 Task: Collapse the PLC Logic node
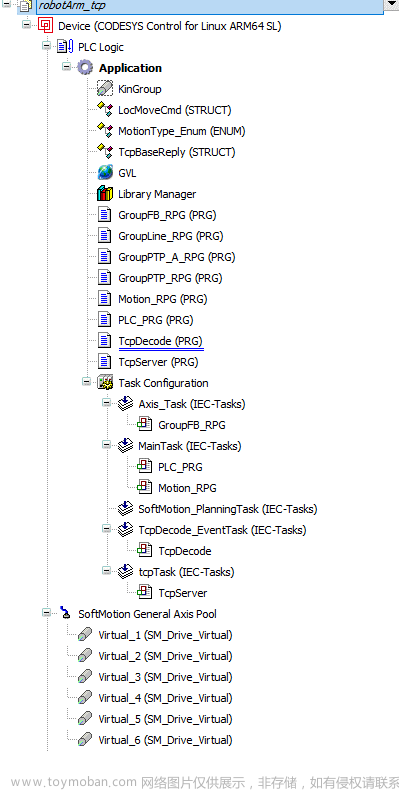tap(46, 45)
